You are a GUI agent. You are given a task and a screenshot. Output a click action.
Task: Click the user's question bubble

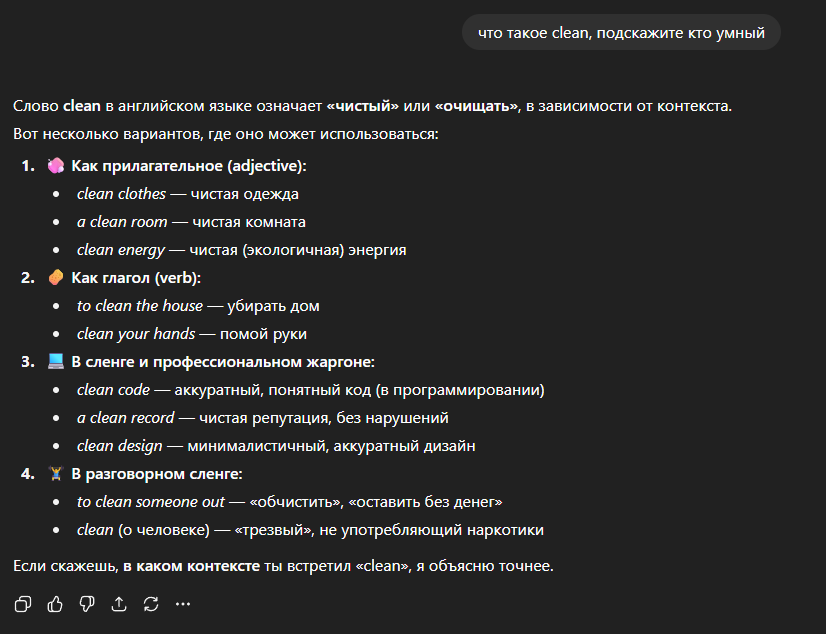pos(620,32)
